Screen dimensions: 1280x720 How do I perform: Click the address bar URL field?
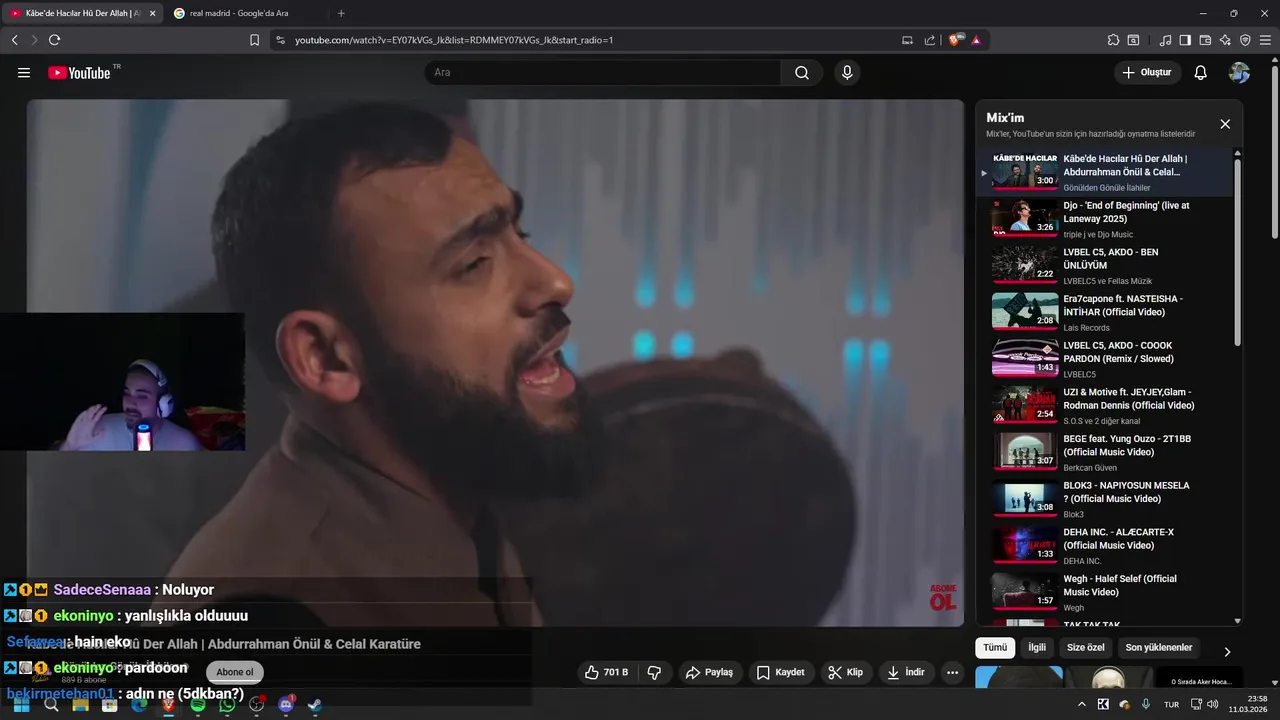pyautogui.click(x=590, y=40)
